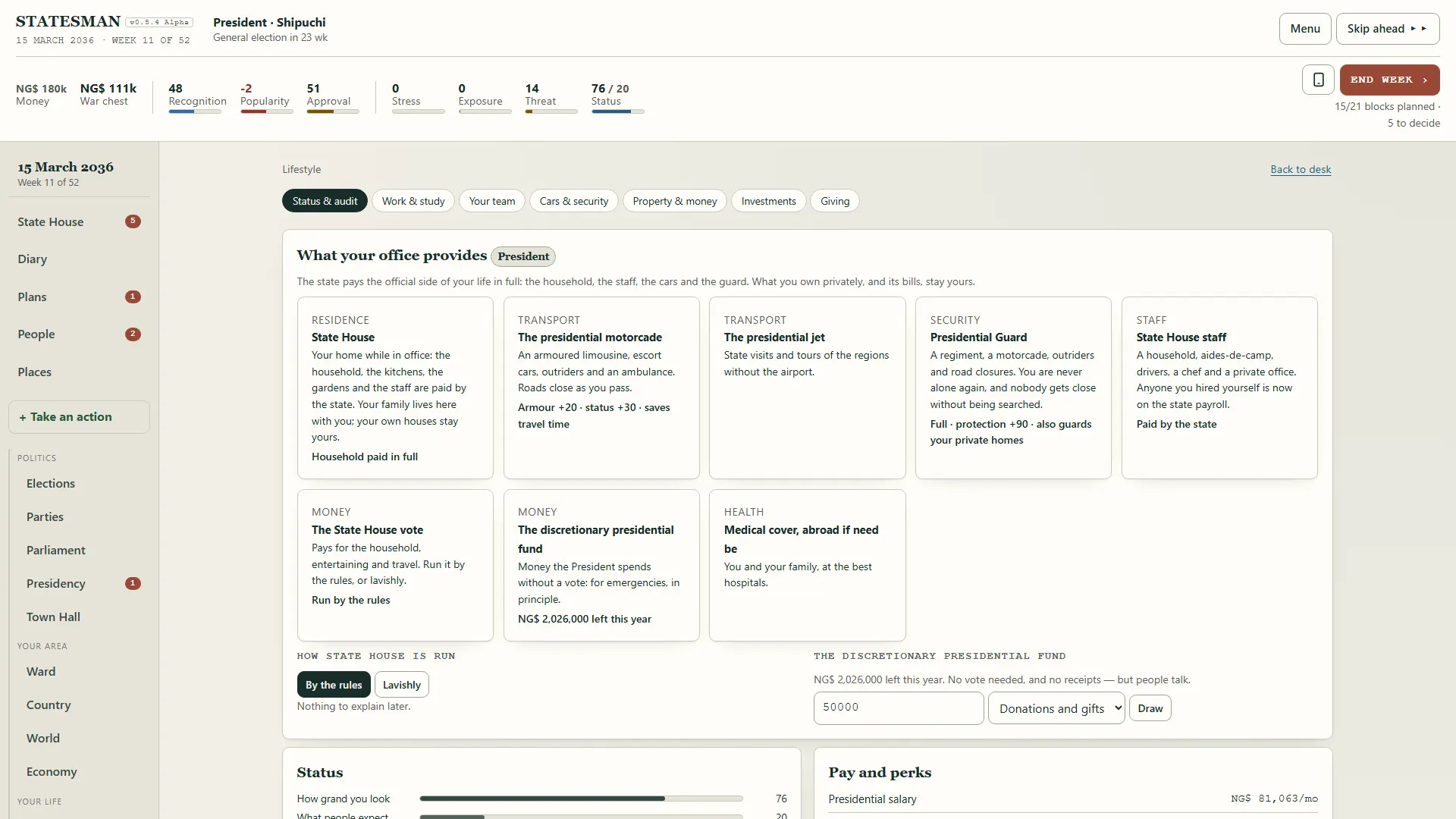Image resolution: width=1456 pixels, height=819 pixels.
Task: Select the Status & audit tab
Action: point(325,201)
